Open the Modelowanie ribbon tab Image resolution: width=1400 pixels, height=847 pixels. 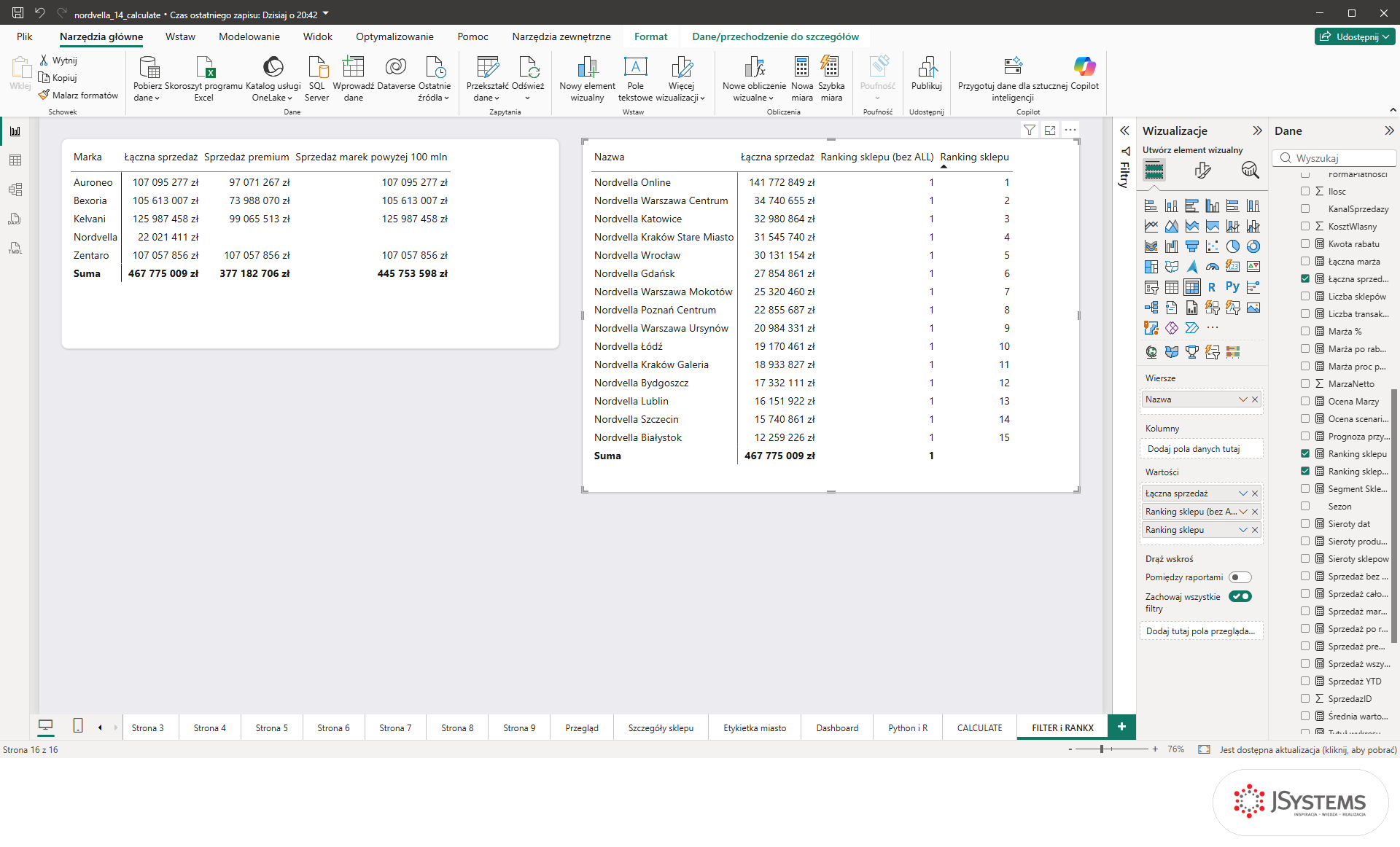(x=249, y=36)
